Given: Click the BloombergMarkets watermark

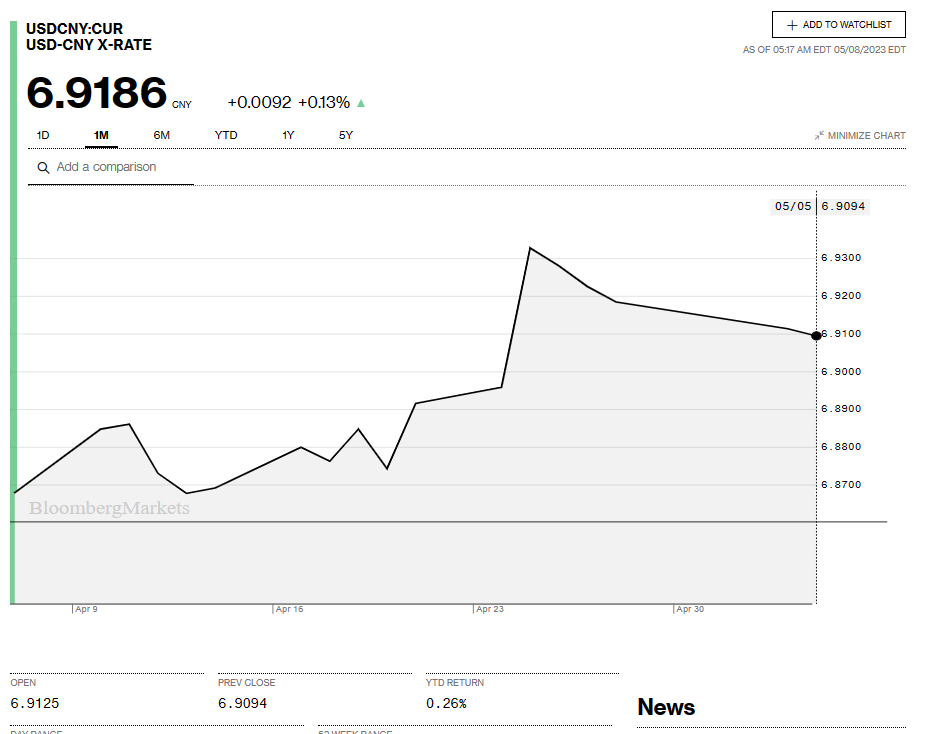Looking at the screenshot, I should click(x=109, y=509).
